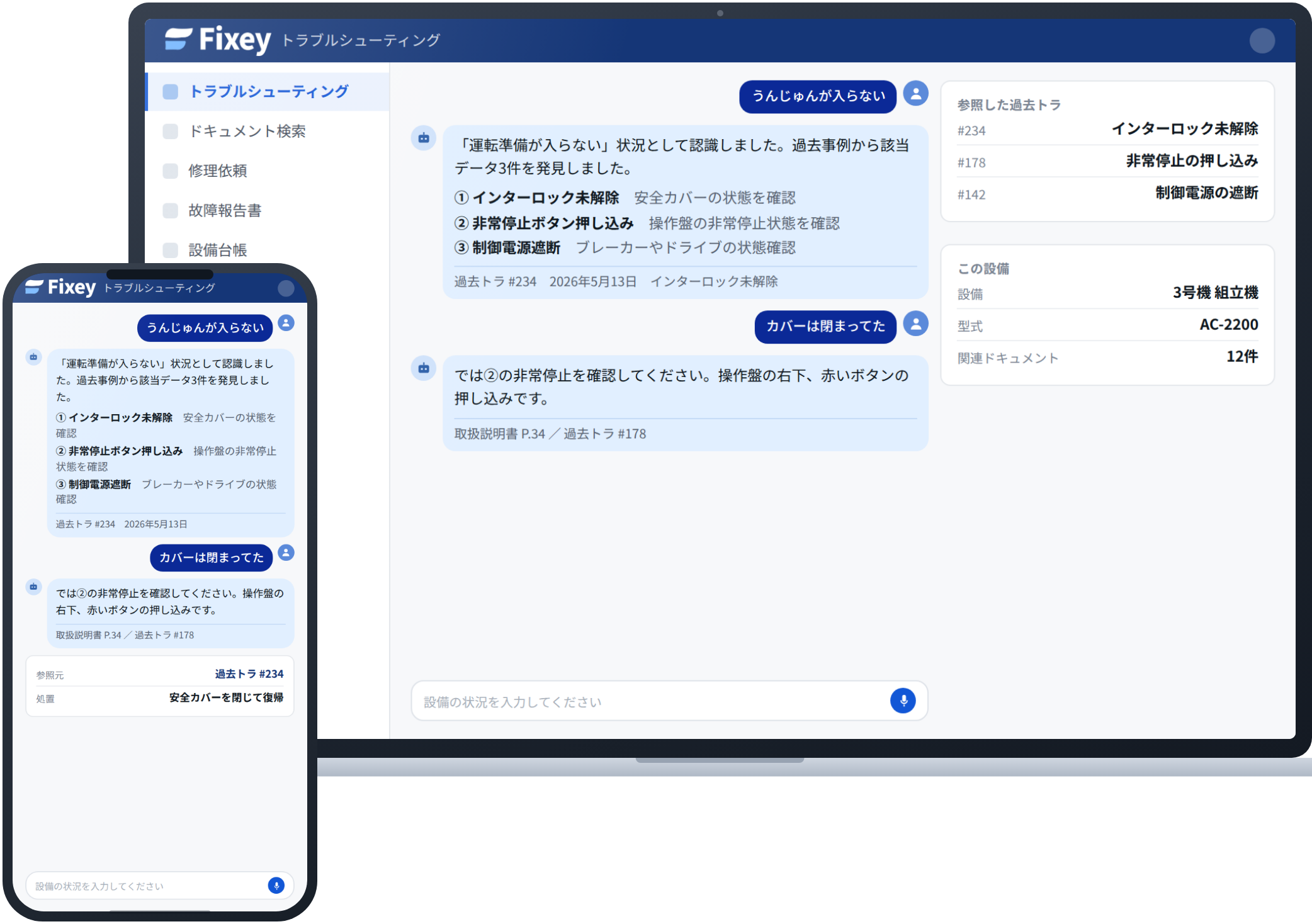The width and height of the screenshot is (1312, 924).
Task: Click the Fixey logo in laptop header
Action: coord(218,40)
